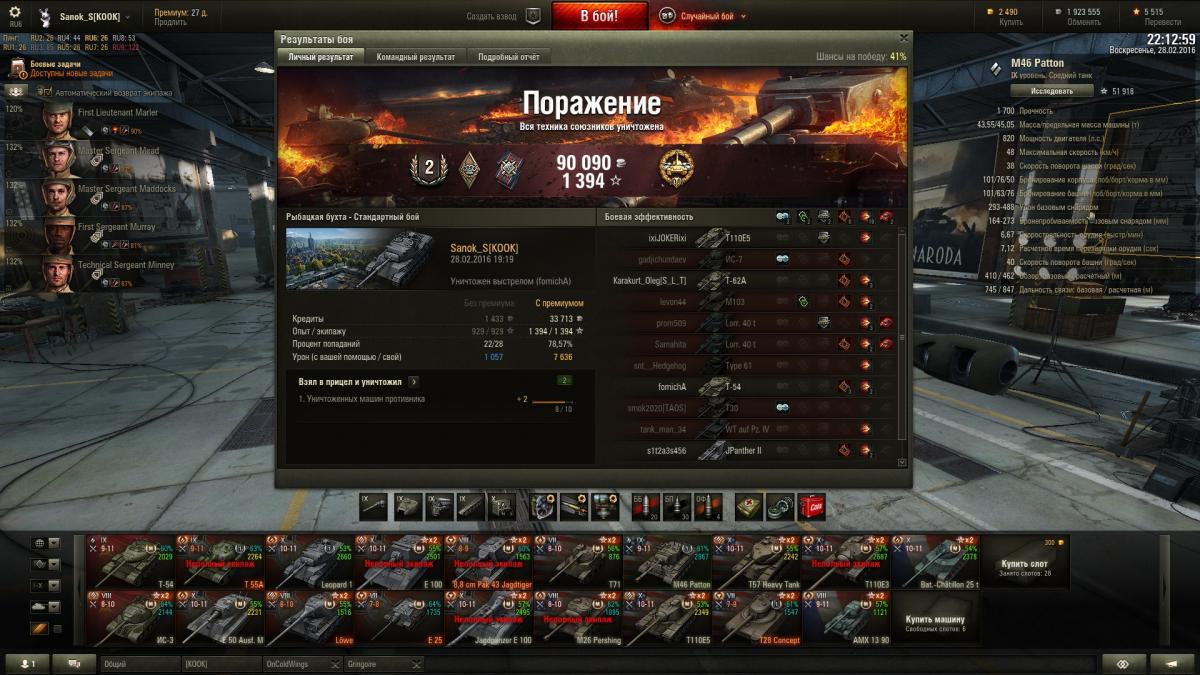Click Купить слот button
Image resolution: width=1200 pixels, height=675 pixels.
[1025, 562]
